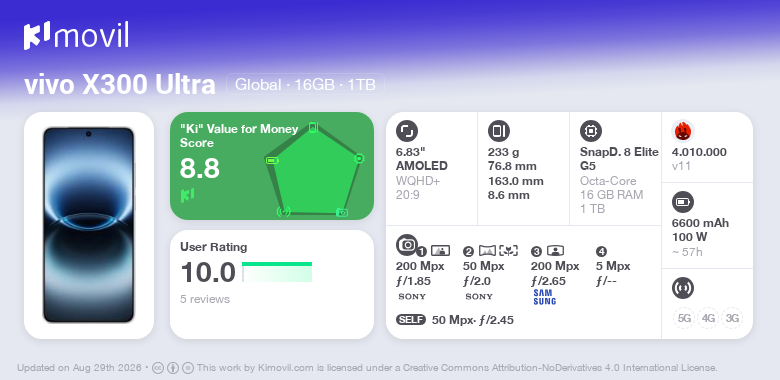The image size is (780, 380).
Task: Click the Ki value score pentagon chart
Action: pos(313,170)
